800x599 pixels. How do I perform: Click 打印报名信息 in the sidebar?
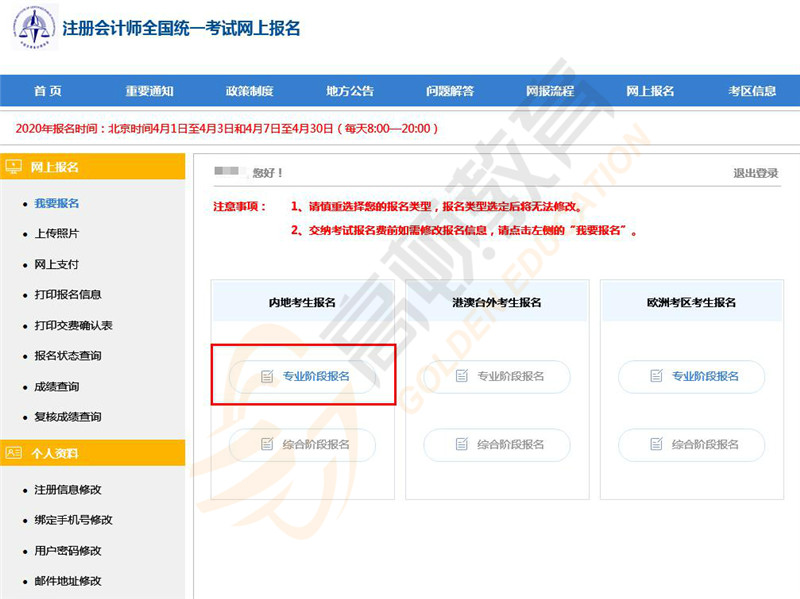[x=67, y=295]
